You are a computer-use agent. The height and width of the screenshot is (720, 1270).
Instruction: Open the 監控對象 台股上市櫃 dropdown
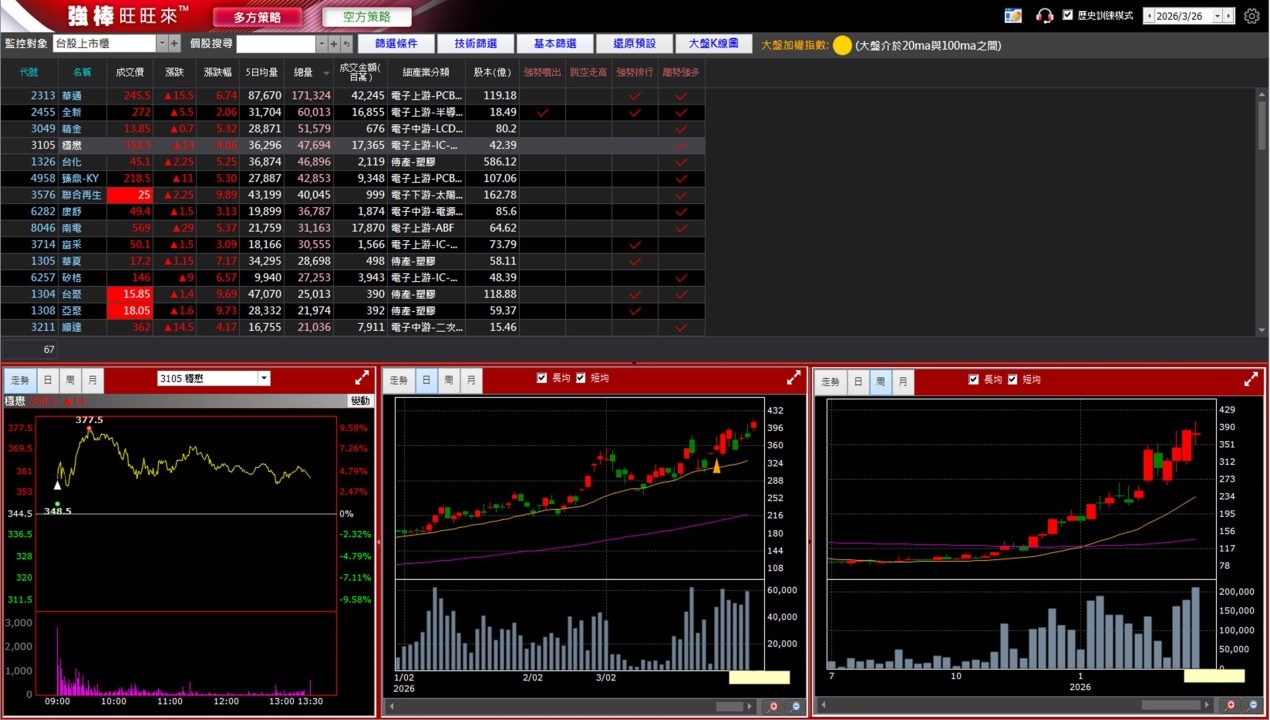162,44
